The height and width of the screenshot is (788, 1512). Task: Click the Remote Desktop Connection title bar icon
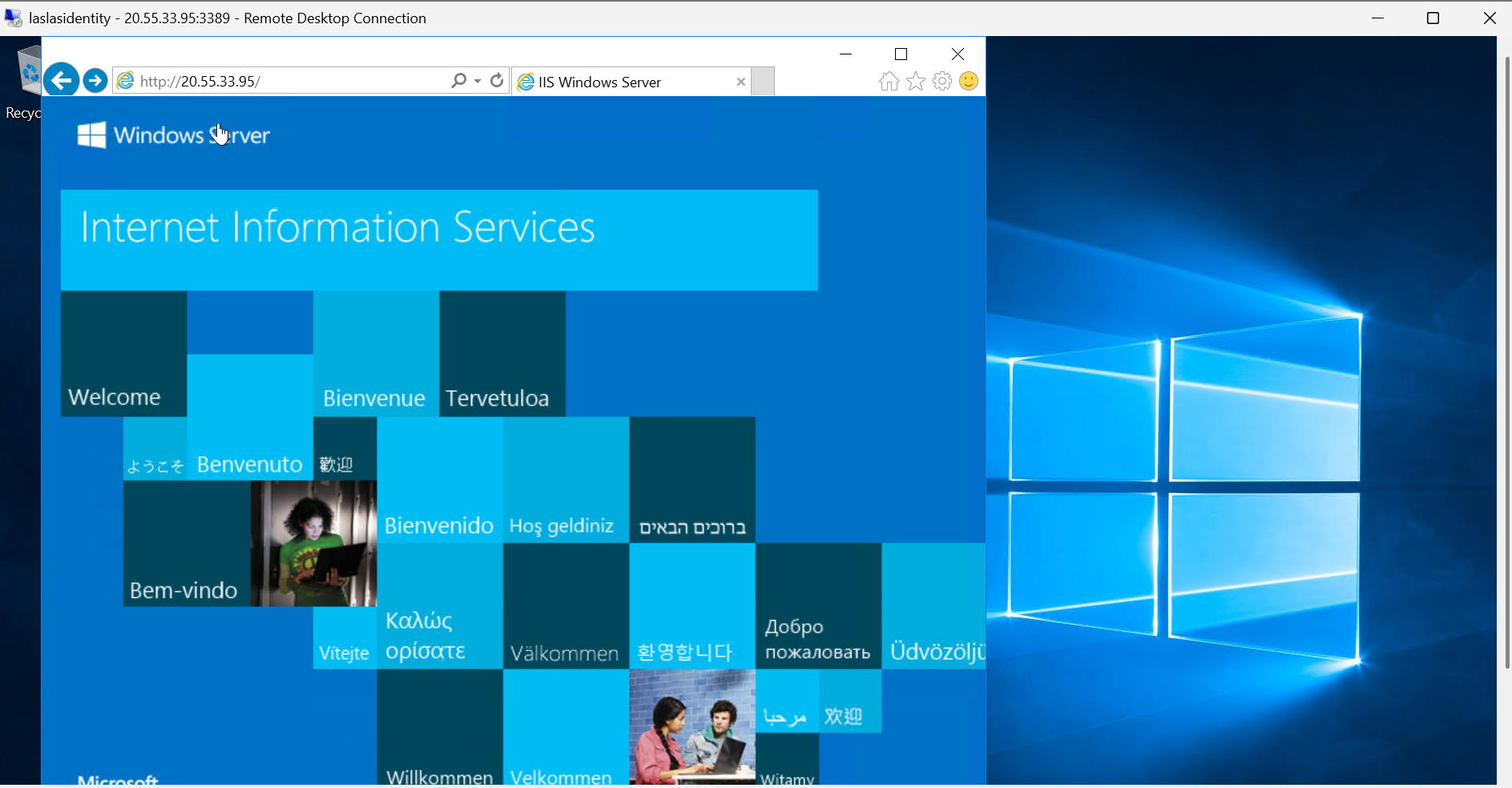coord(13,18)
